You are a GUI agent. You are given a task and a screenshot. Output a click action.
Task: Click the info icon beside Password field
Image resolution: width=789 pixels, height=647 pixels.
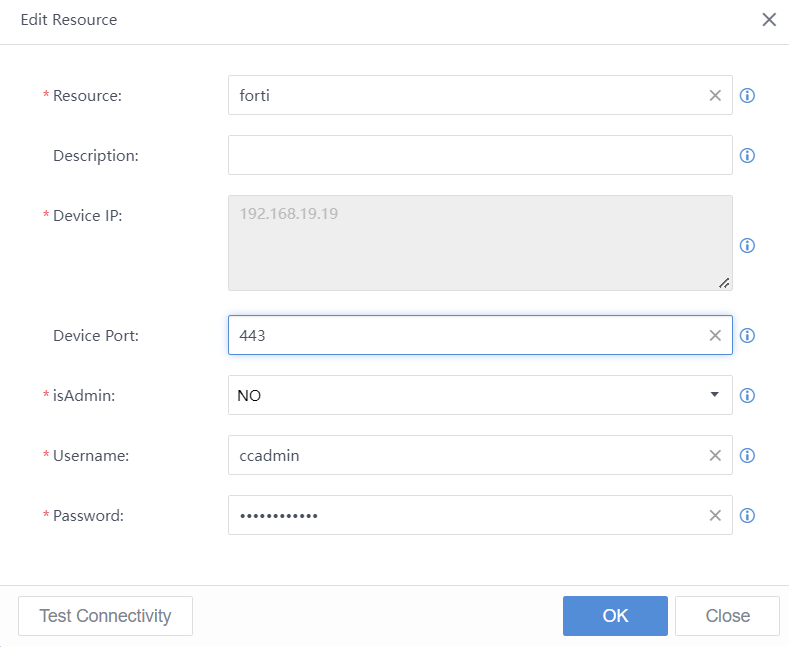pyautogui.click(x=747, y=516)
